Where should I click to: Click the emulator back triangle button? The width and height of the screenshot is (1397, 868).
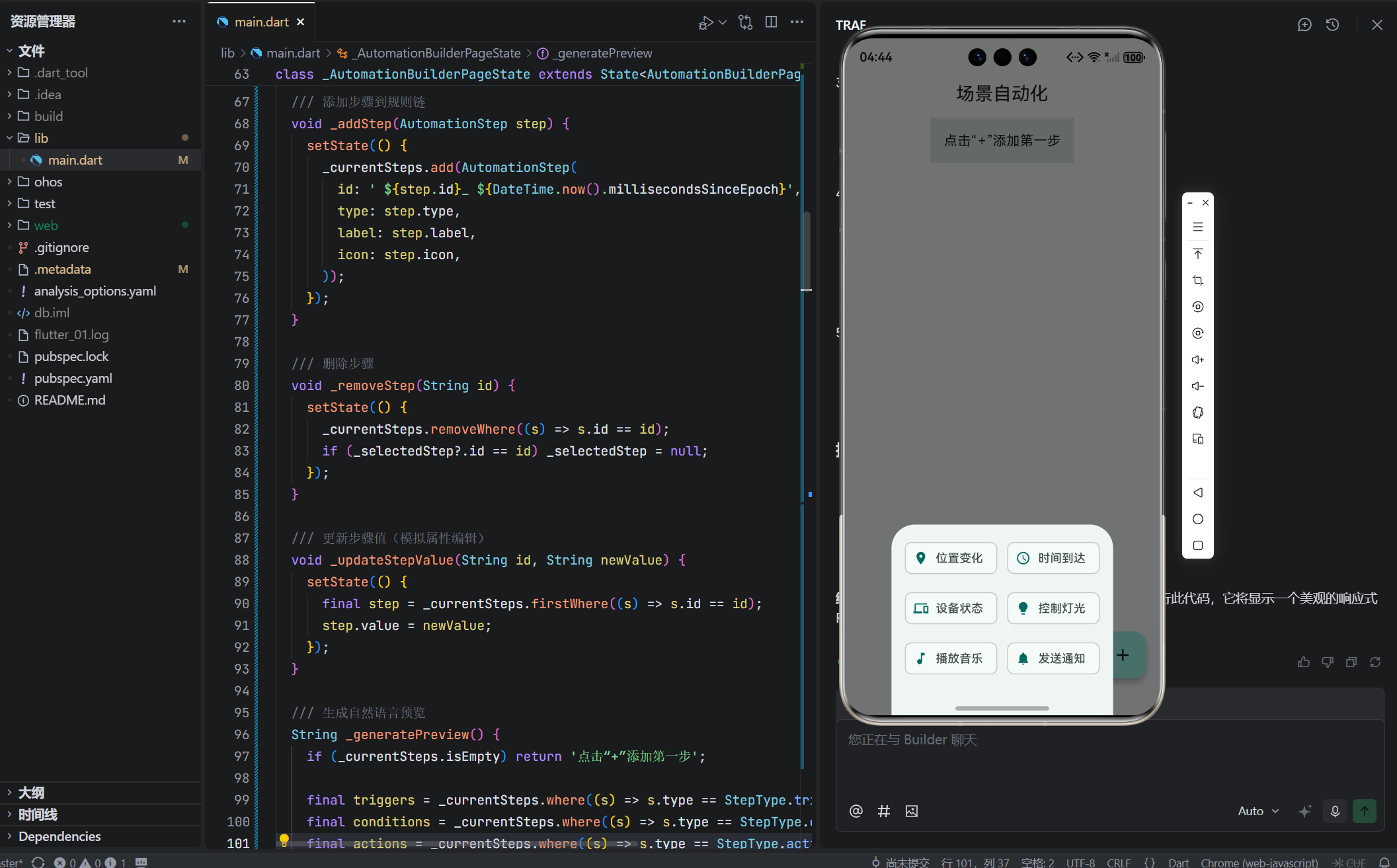pos(1197,493)
